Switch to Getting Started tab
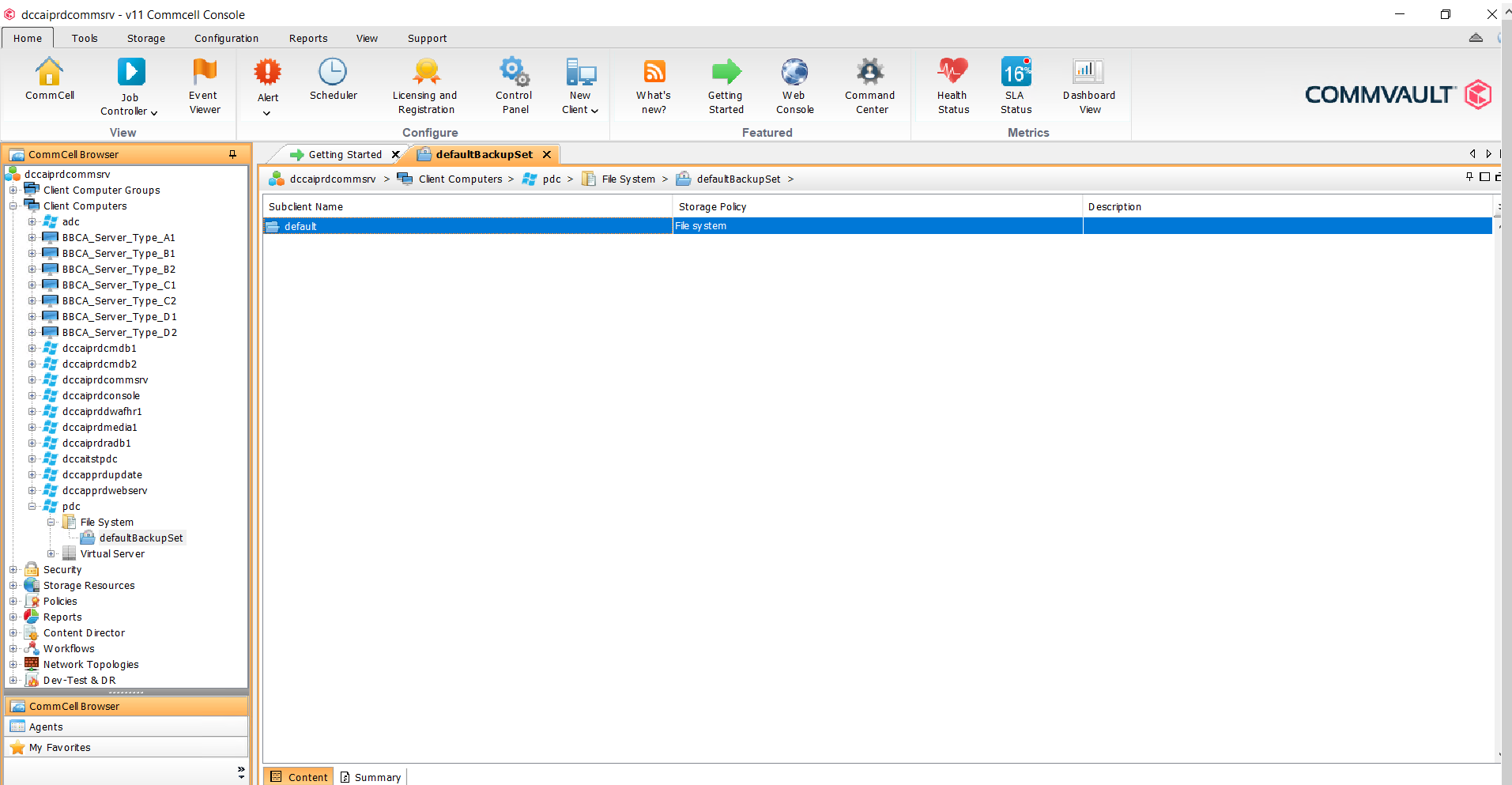 345,154
